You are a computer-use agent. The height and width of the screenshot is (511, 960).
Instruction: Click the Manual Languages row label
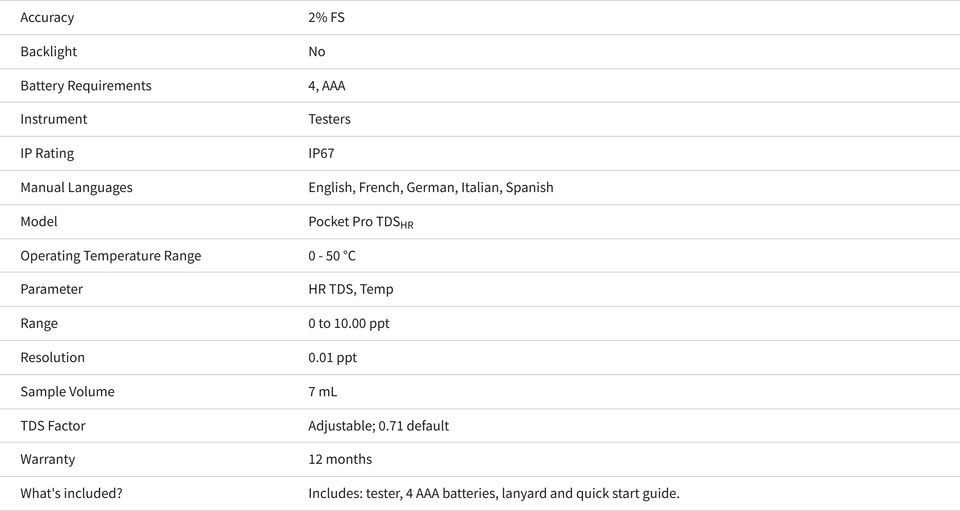(77, 187)
